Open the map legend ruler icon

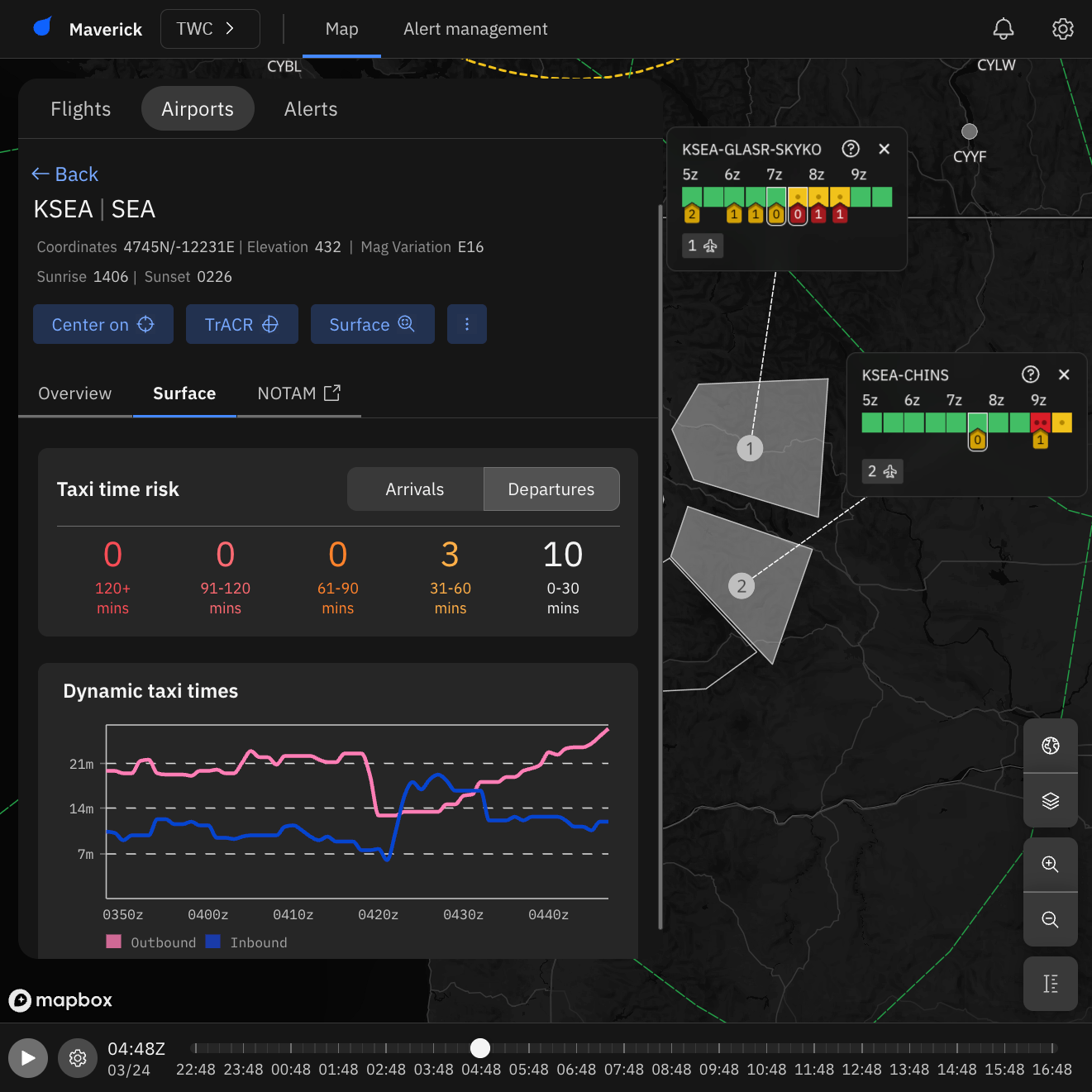1050,984
